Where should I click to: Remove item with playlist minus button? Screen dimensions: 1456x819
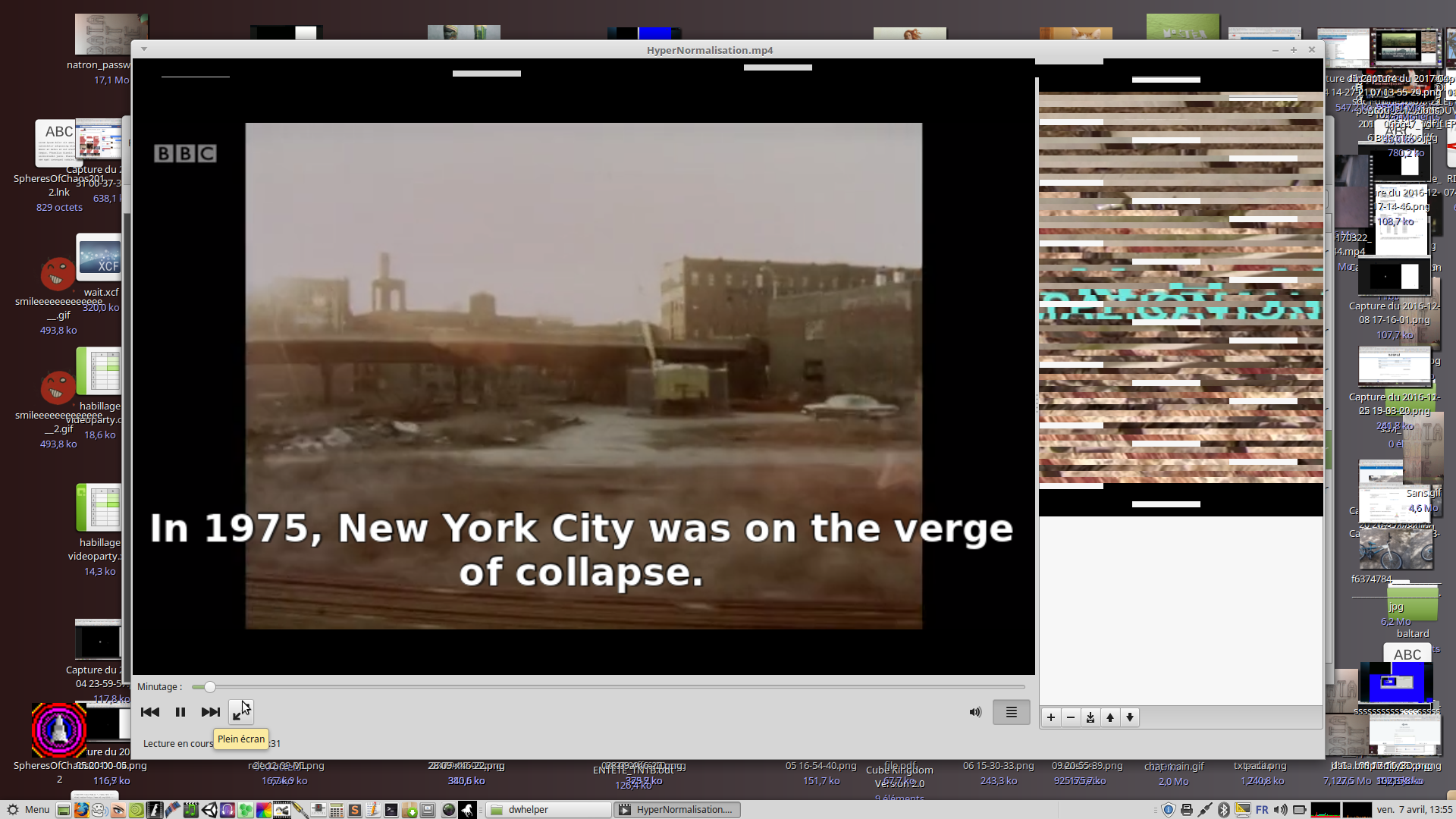tap(1071, 717)
